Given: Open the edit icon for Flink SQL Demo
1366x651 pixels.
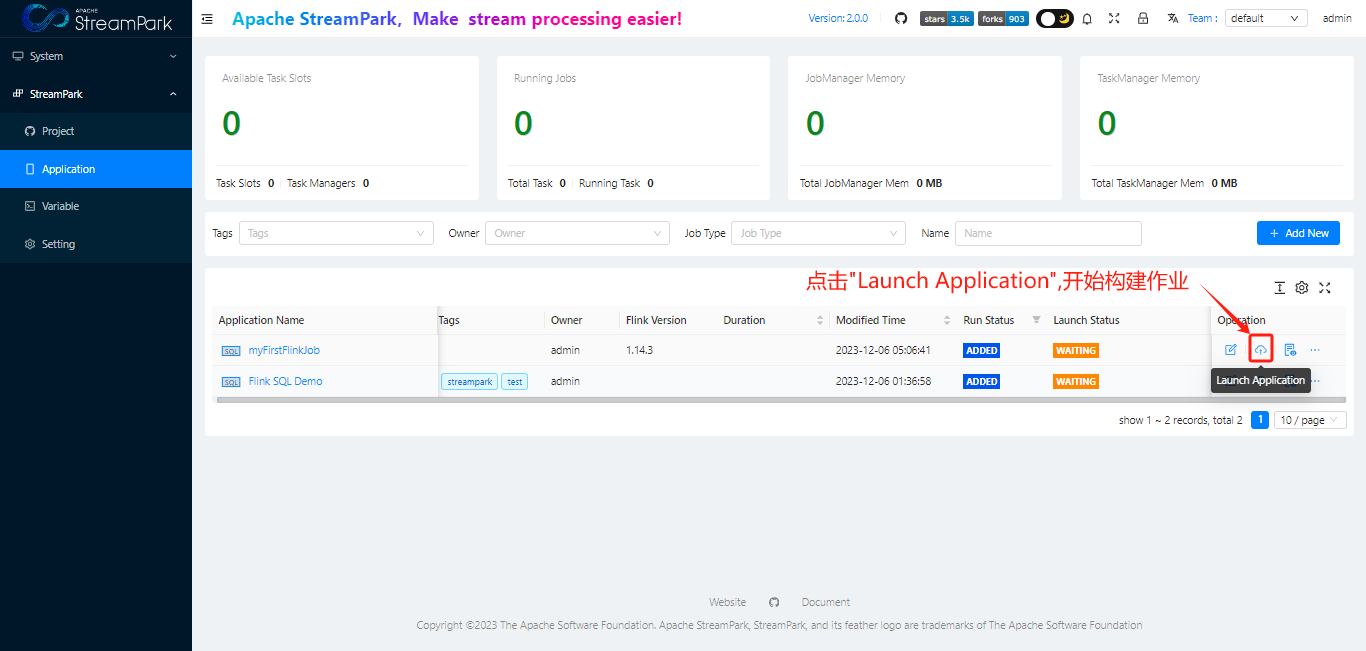Looking at the screenshot, I should point(1231,381).
